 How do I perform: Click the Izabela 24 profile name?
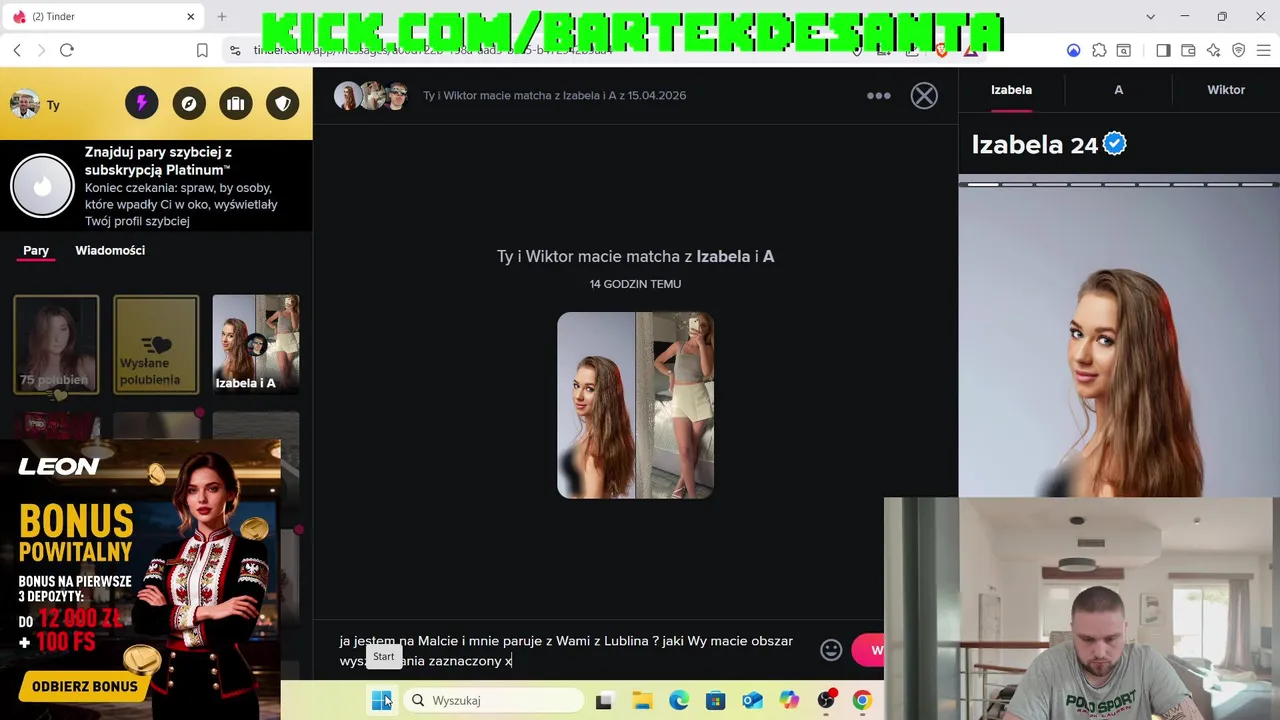[1035, 145]
